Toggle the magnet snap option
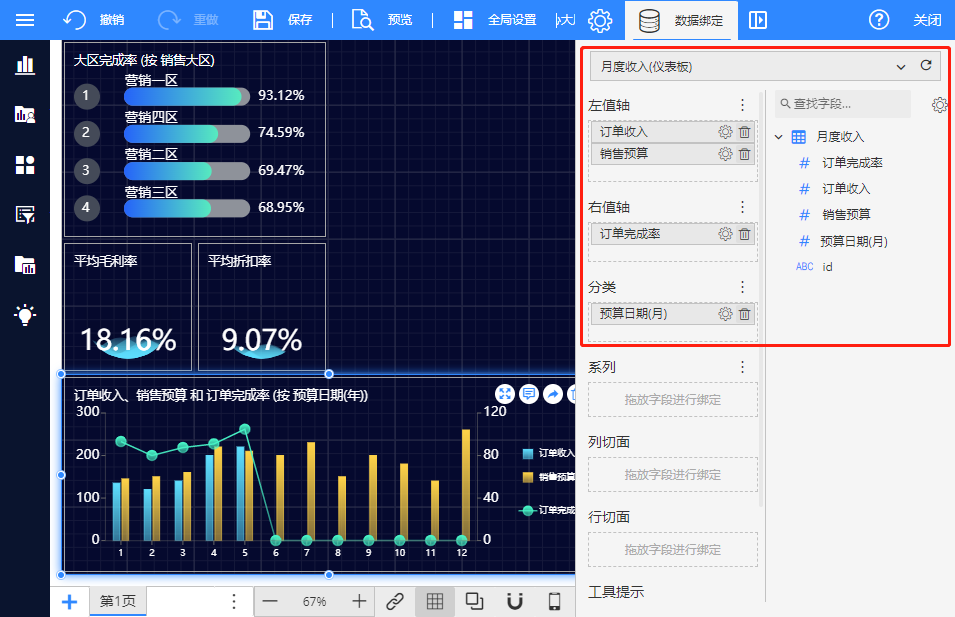 [x=515, y=601]
